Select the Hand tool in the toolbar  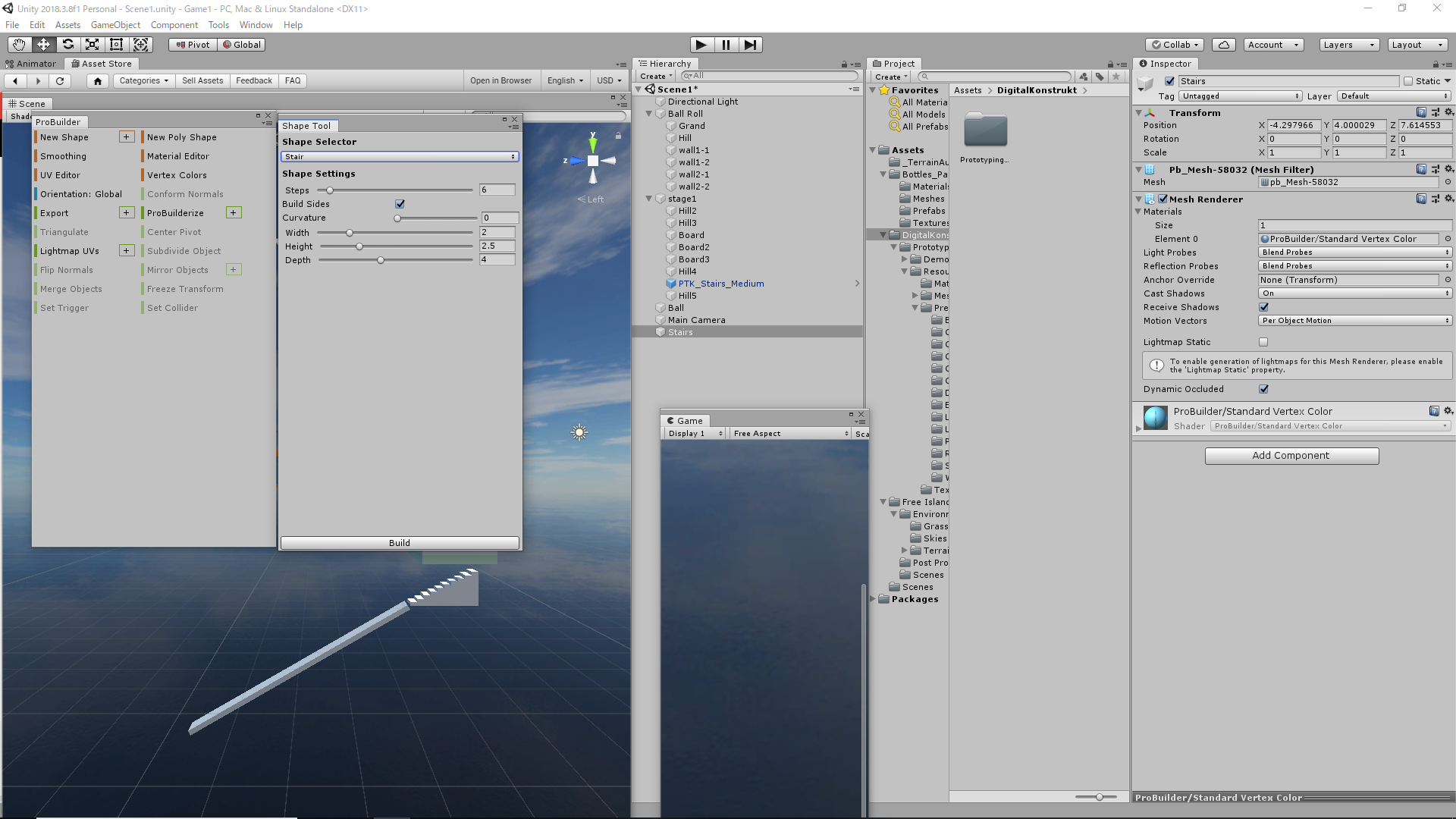(19, 45)
